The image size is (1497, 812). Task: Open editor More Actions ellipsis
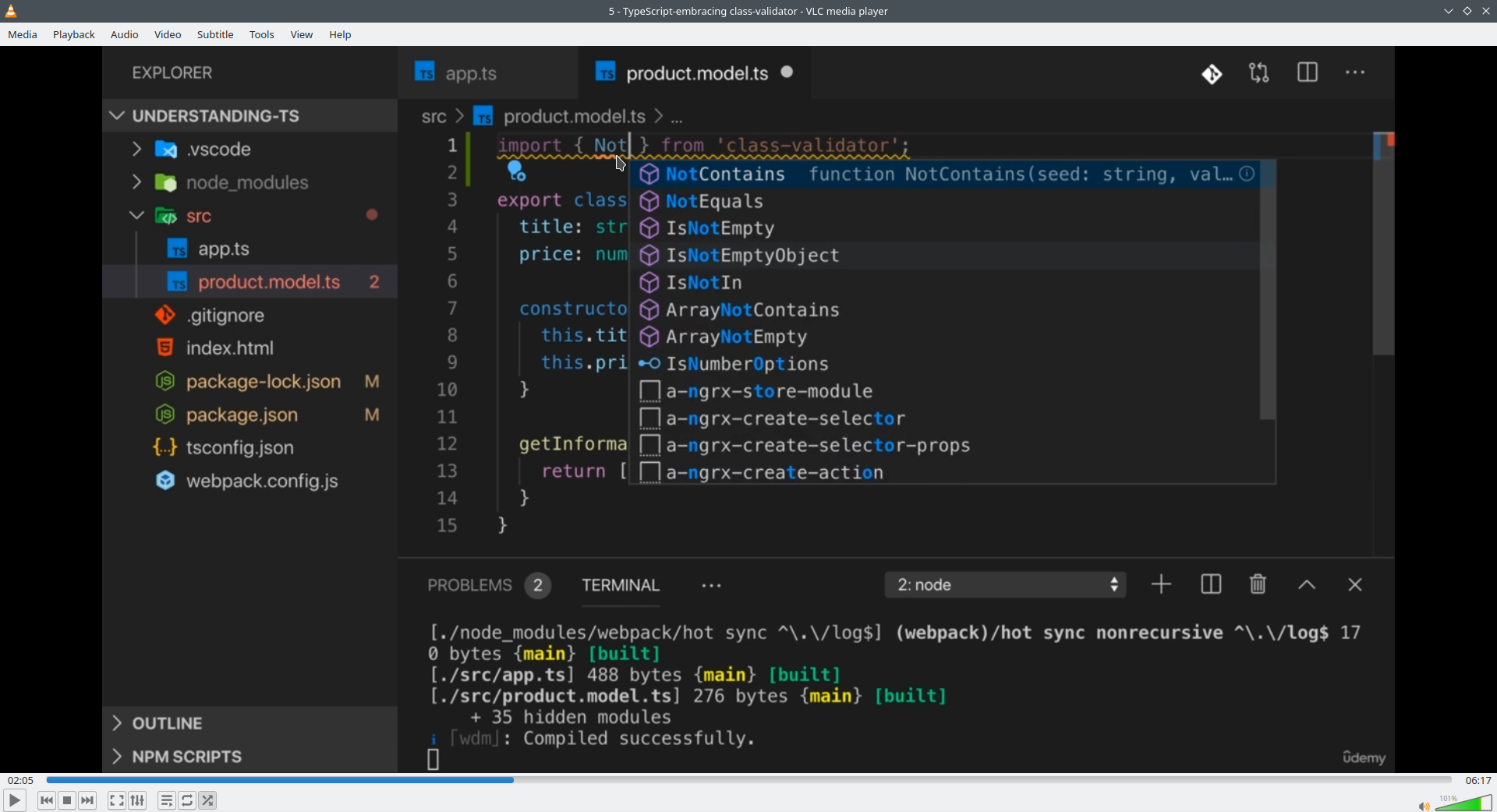tap(1356, 73)
